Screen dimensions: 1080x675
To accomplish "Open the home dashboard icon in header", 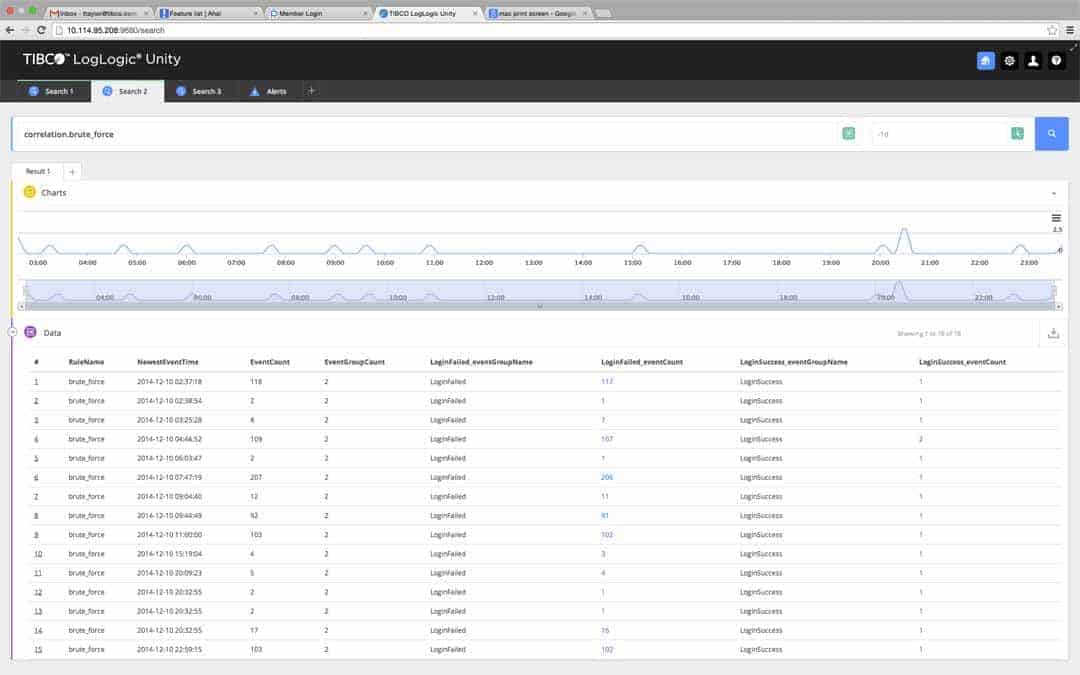I will [x=986, y=61].
